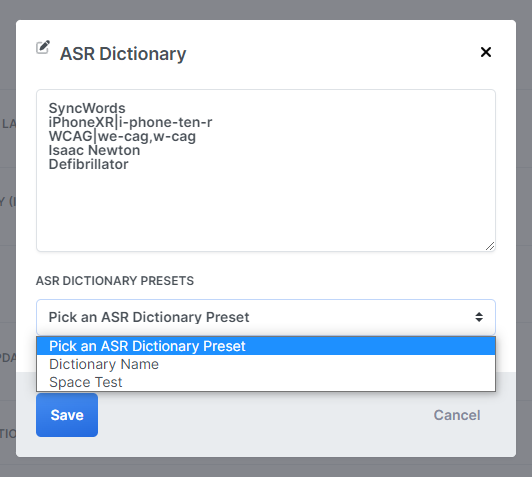
Task: Click the text area resize grip handle
Action: point(490,246)
